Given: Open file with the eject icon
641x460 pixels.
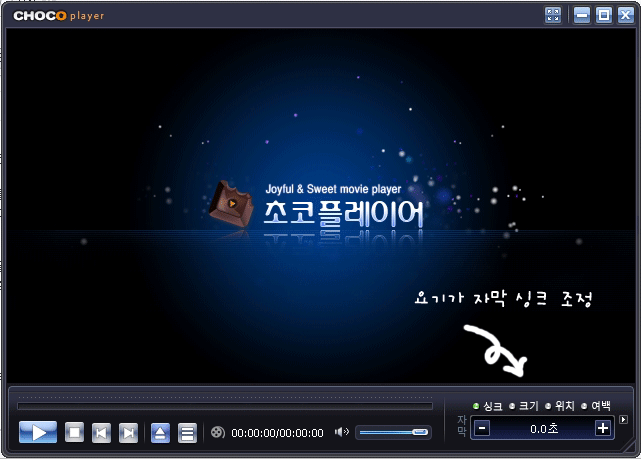Looking at the screenshot, I should click(x=160, y=433).
